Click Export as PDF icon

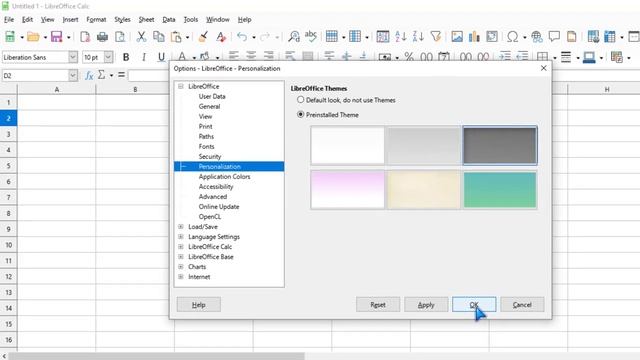click(85, 37)
